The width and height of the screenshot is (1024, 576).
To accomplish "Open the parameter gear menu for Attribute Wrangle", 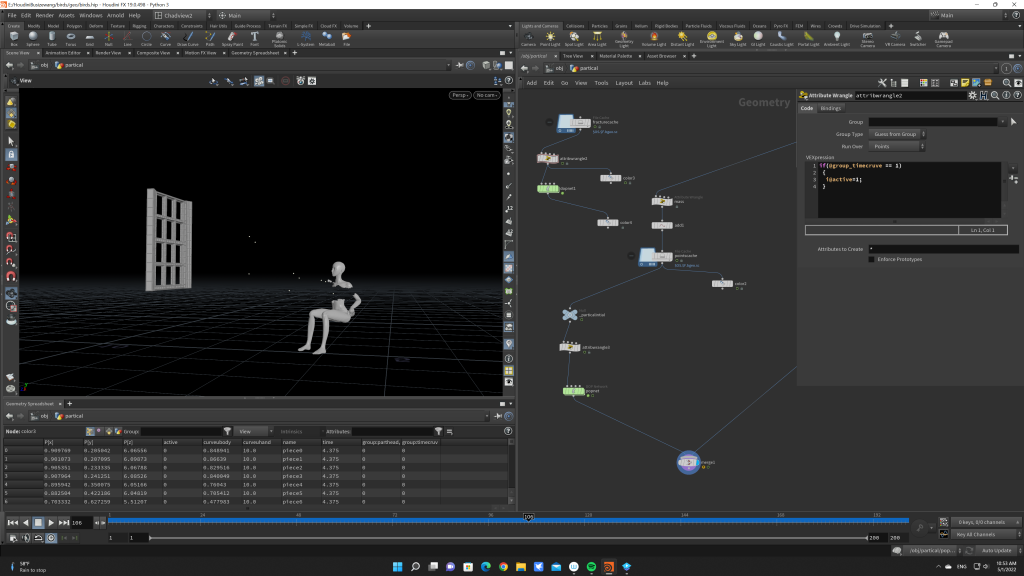I will (x=972, y=95).
